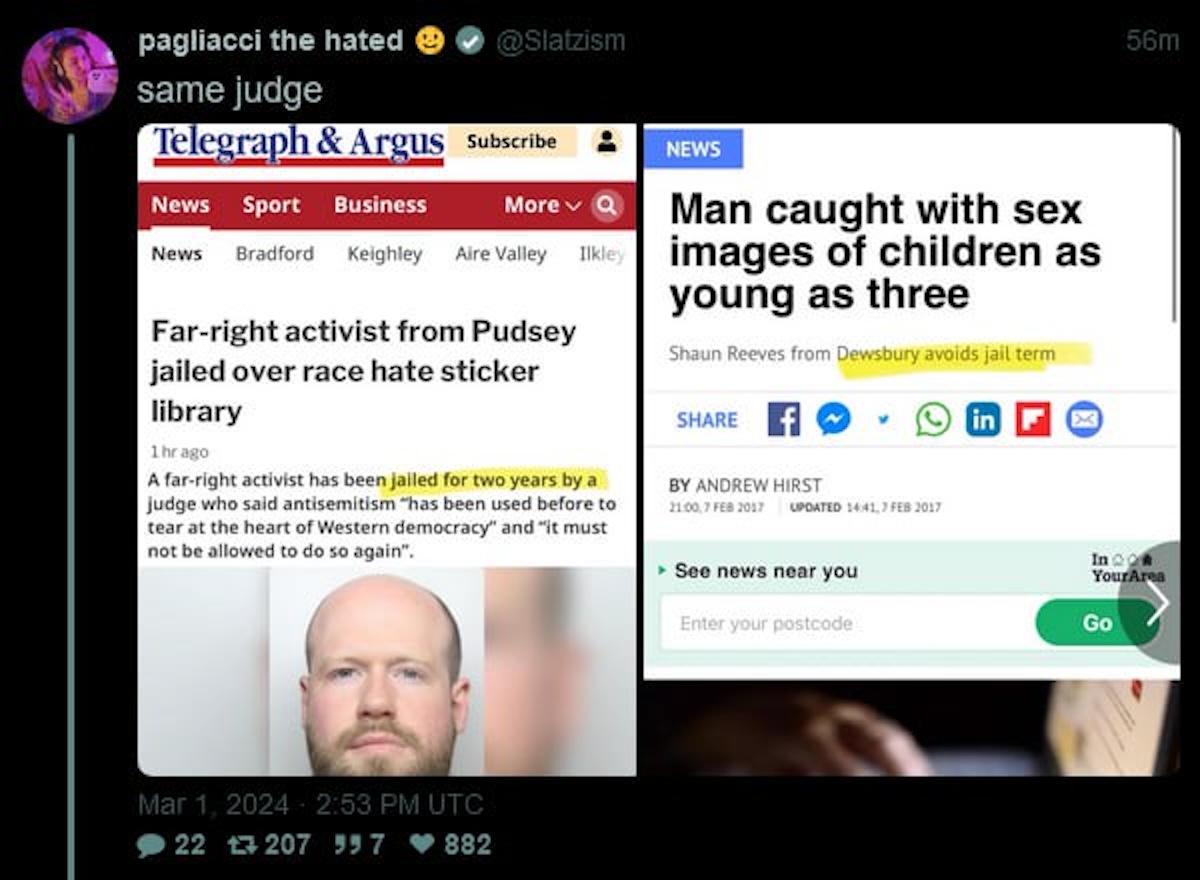This screenshot has height=880, width=1200.
Task: Open the magnifier search icon
Action: [604, 204]
